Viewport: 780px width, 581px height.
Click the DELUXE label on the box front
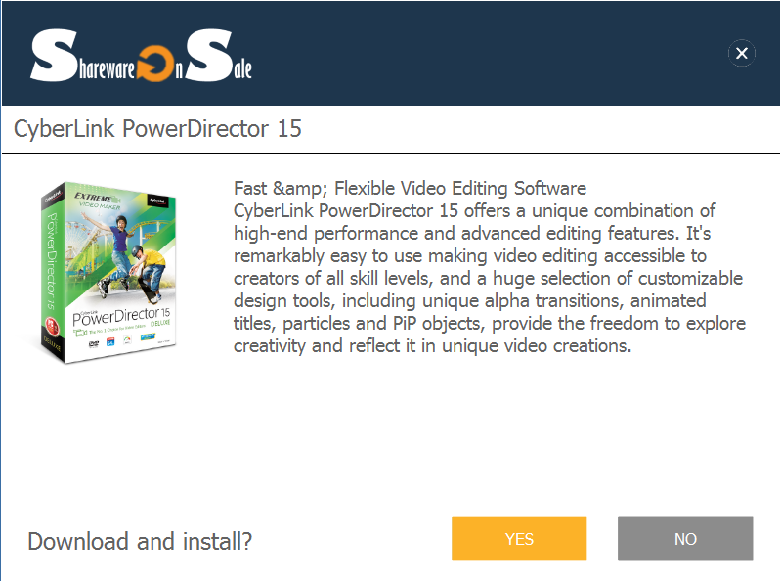point(160,323)
